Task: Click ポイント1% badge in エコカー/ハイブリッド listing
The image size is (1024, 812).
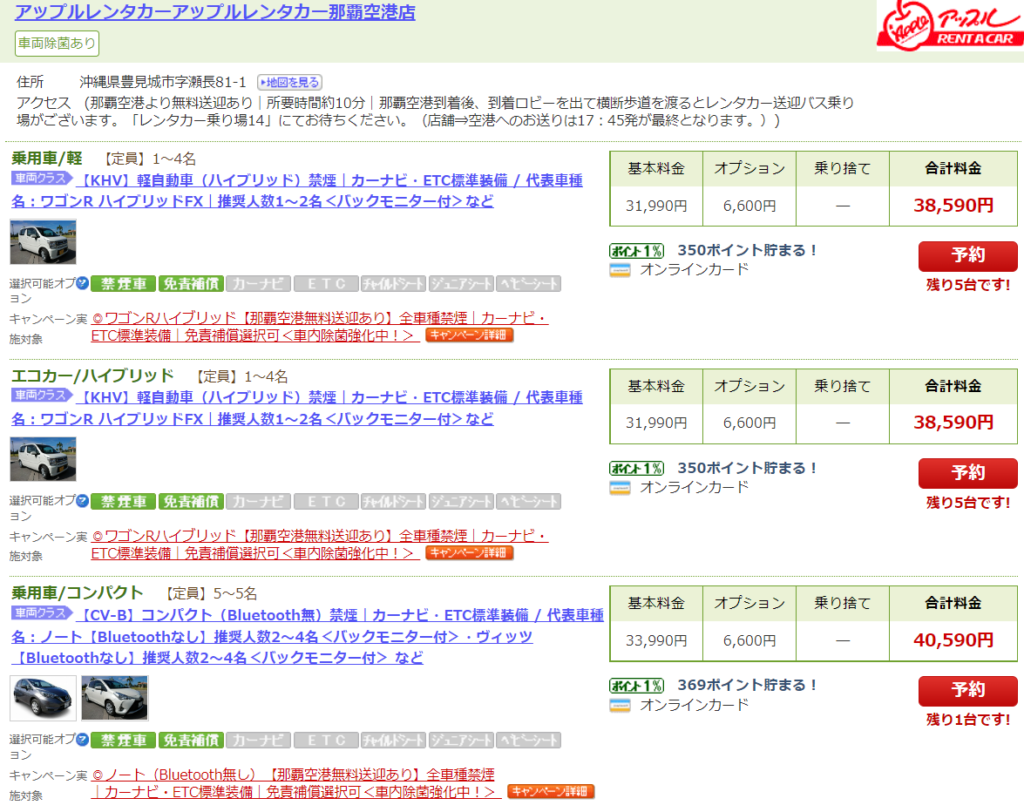Action: [x=637, y=468]
